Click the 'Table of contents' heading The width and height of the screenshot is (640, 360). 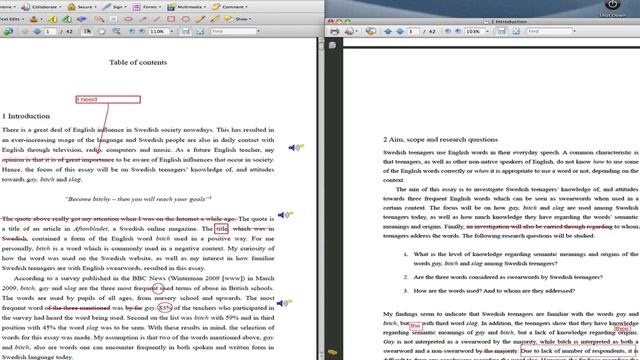coord(138,62)
